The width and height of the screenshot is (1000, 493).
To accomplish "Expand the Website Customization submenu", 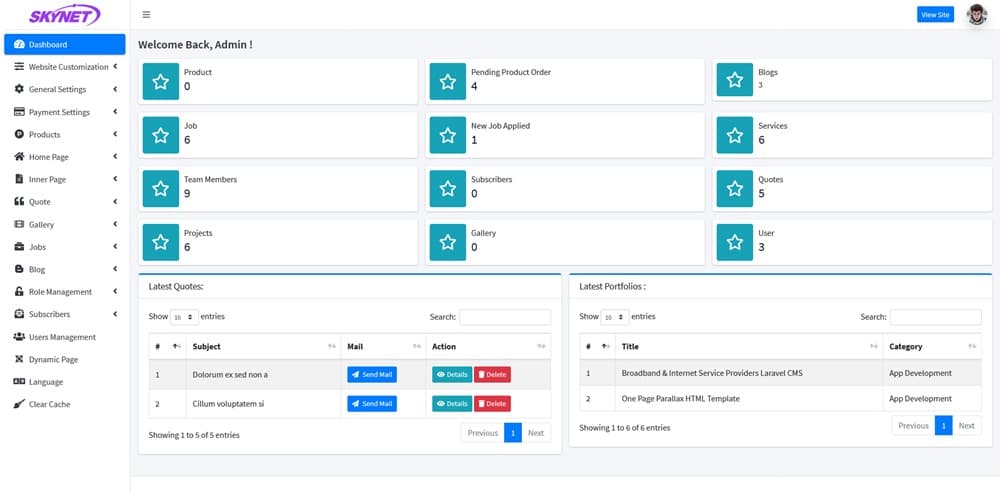I will click(x=115, y=67).
